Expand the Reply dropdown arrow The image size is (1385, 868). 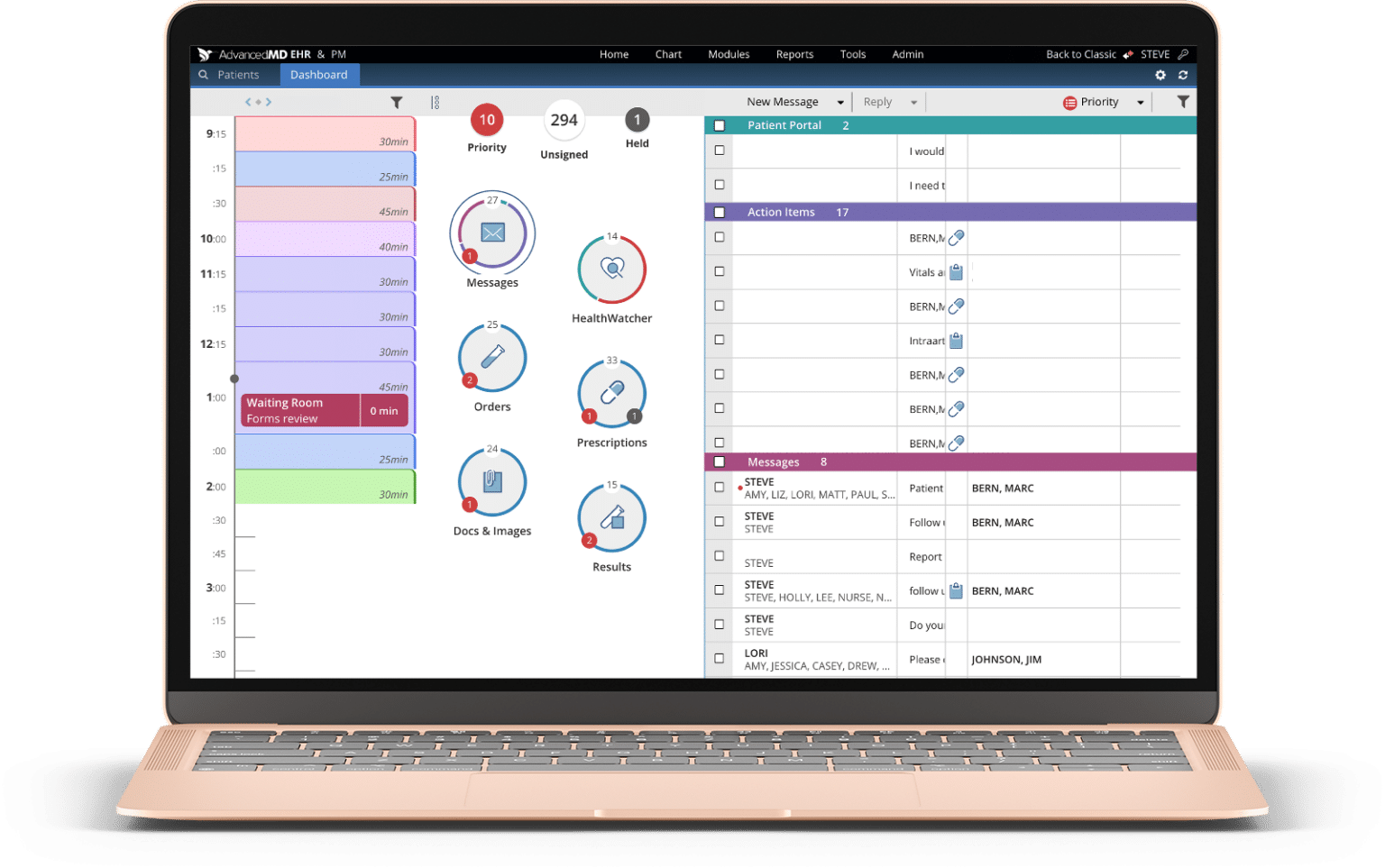coord(913,103)
